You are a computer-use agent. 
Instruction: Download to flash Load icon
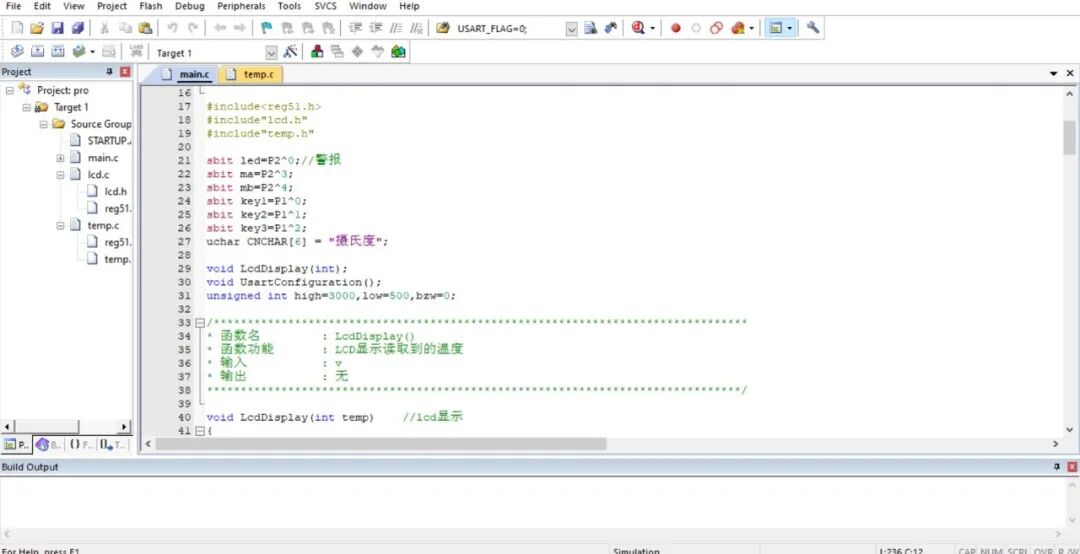(x=136, y=52)
